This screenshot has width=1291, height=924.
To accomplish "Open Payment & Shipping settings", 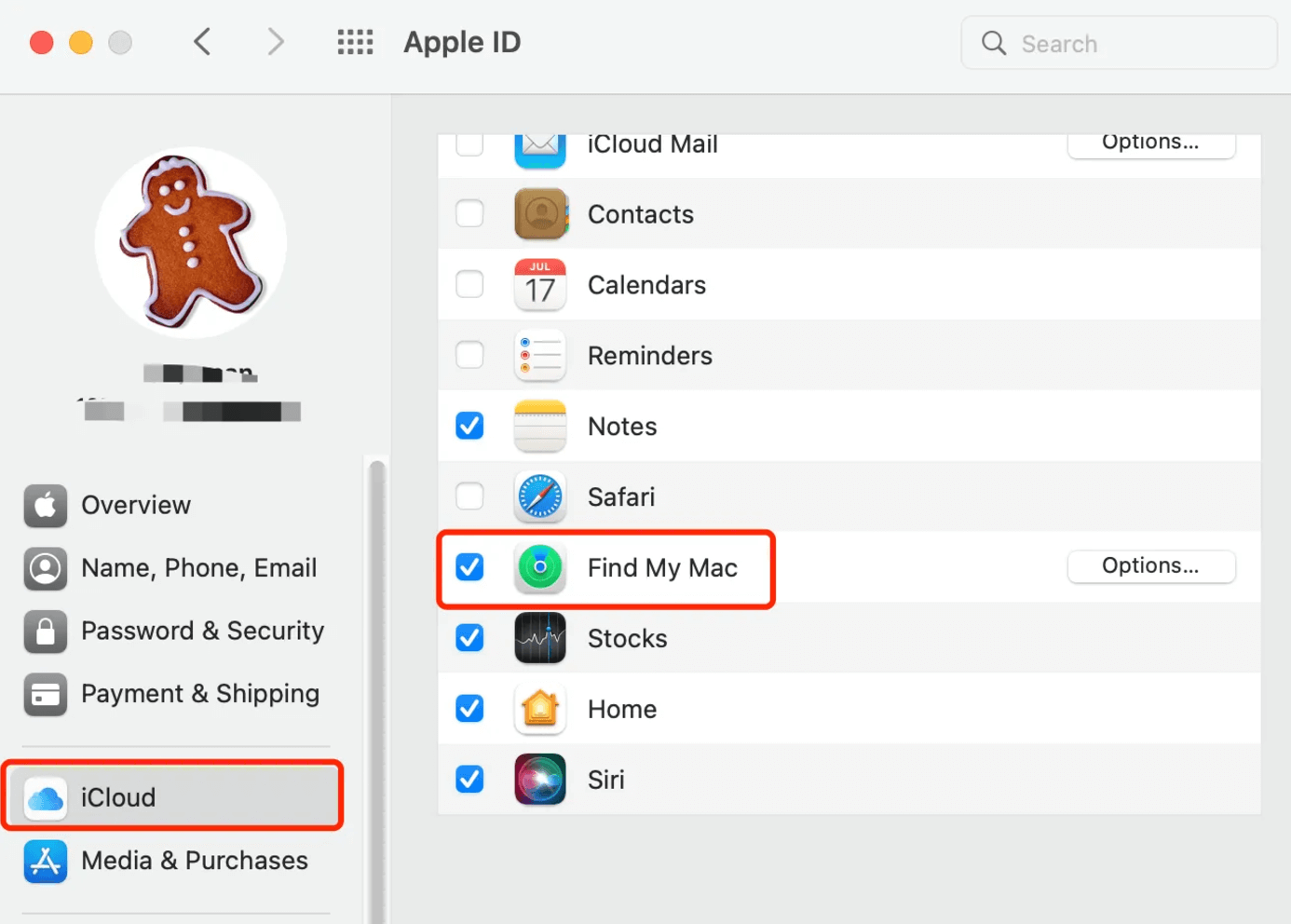I will [x=199, y=694].
